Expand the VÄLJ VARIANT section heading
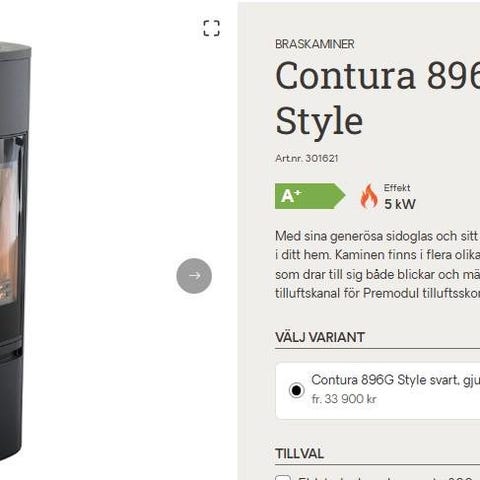480x480 pixels. pos(320,337)
